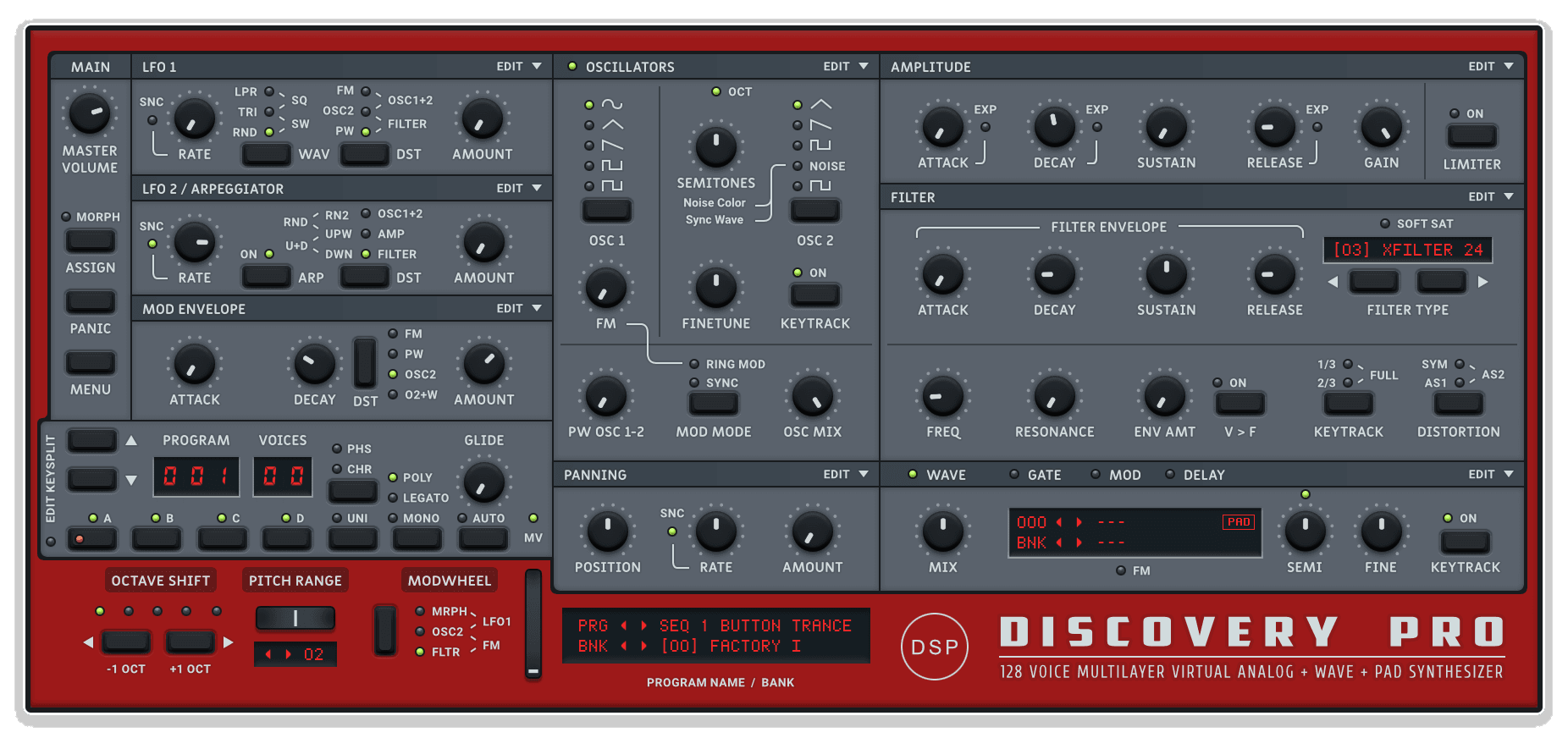Click the MAIN section header
Image resolution: width=1568 pixels, height=738 pixels.
[x=91, y=67]
